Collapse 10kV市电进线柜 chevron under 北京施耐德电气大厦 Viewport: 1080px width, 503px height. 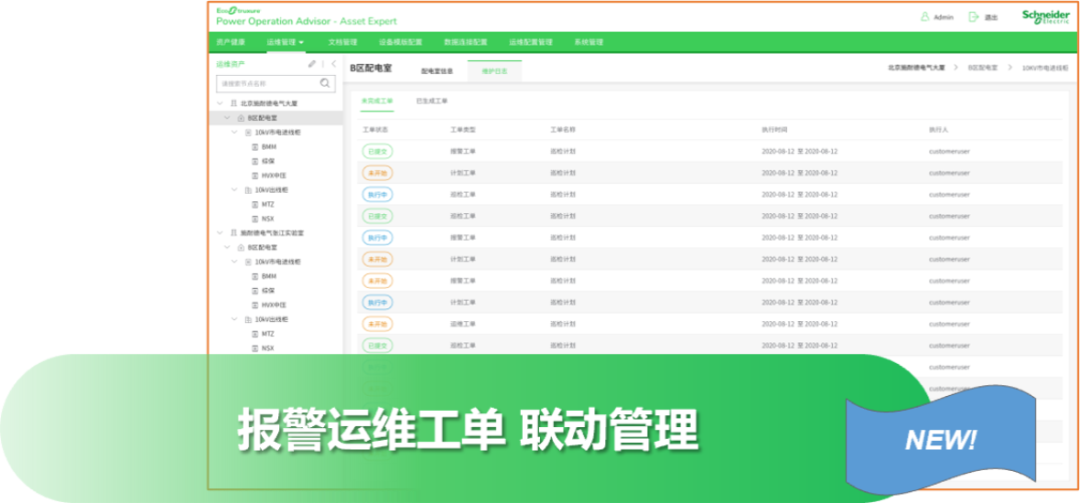(235, 132)
